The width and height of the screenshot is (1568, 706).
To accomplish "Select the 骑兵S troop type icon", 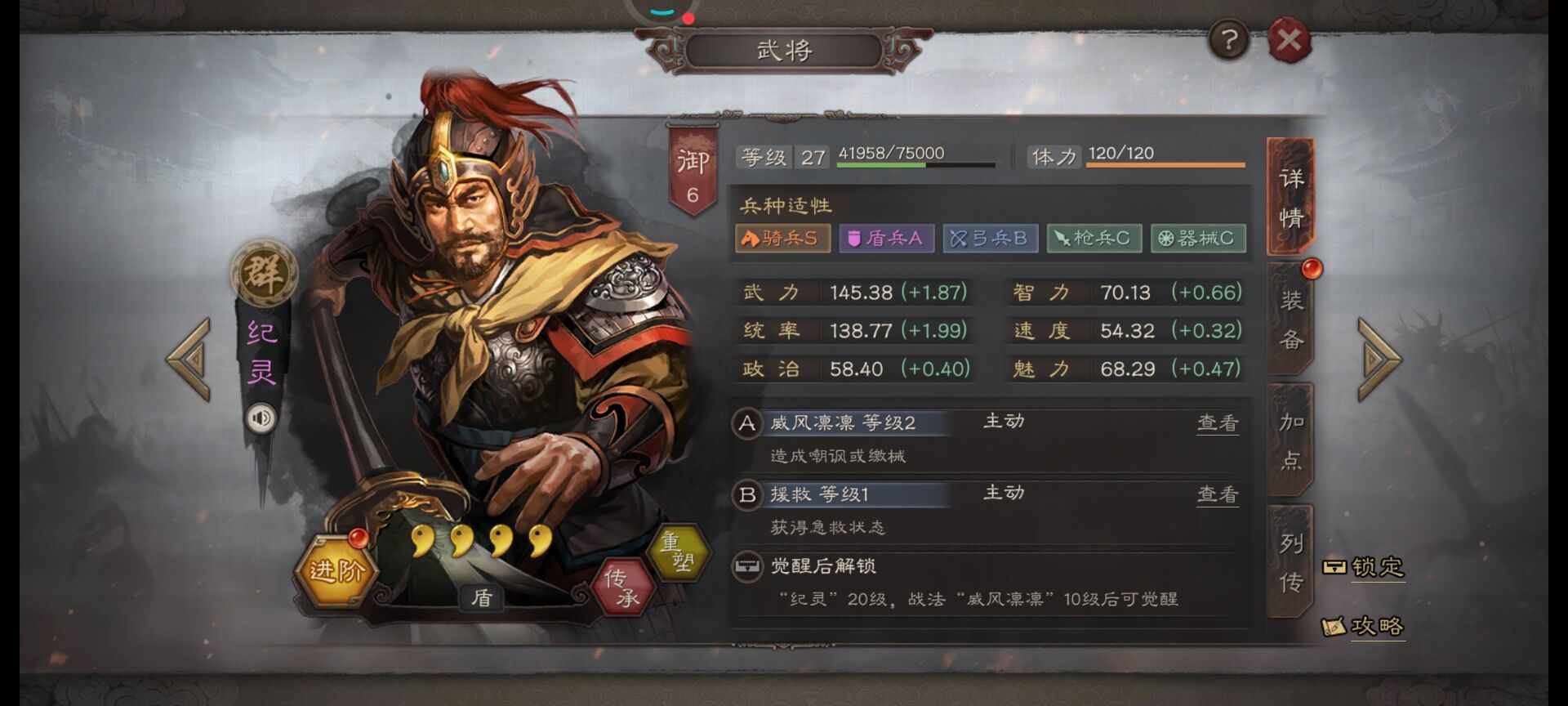I will [x=782, y=239].
